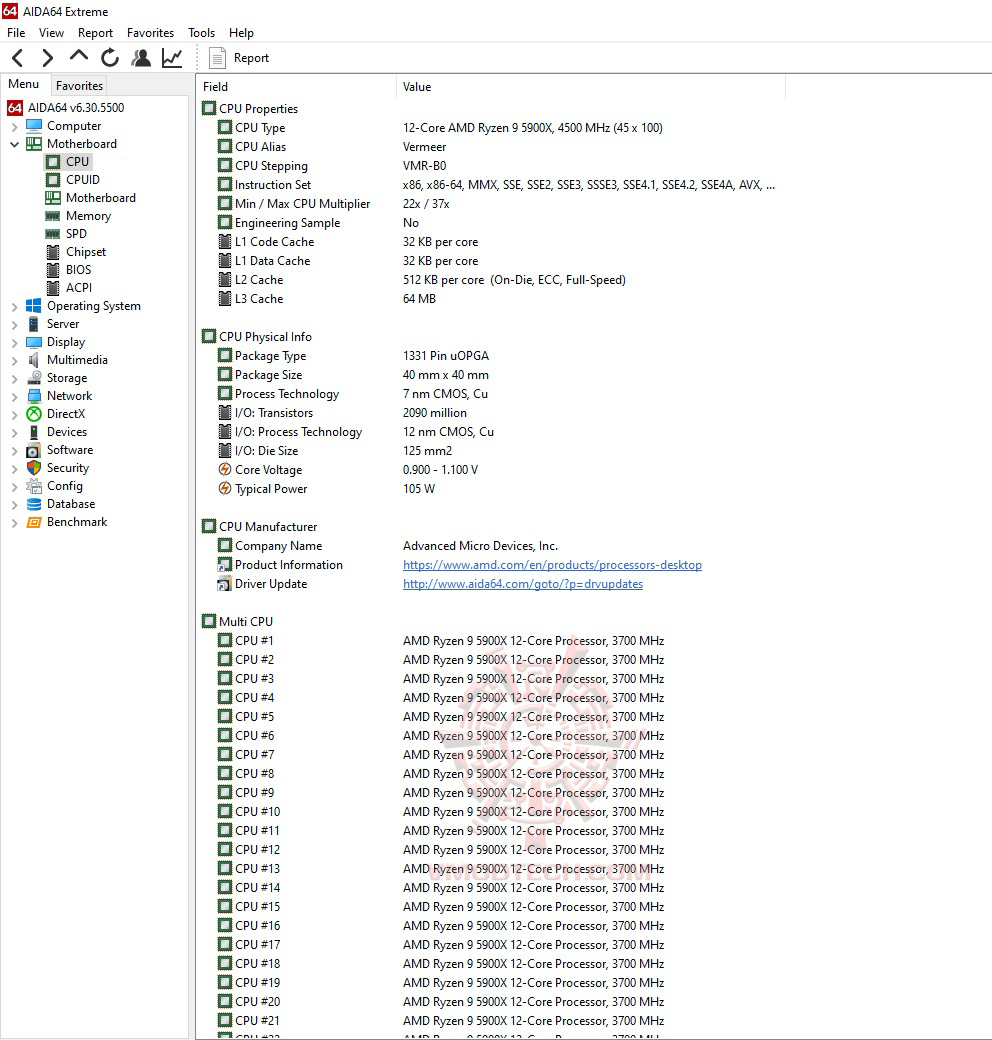Open the Tools menu
Image resolution: width=992 pixels, height=1040 pixels.
(202, 32)
